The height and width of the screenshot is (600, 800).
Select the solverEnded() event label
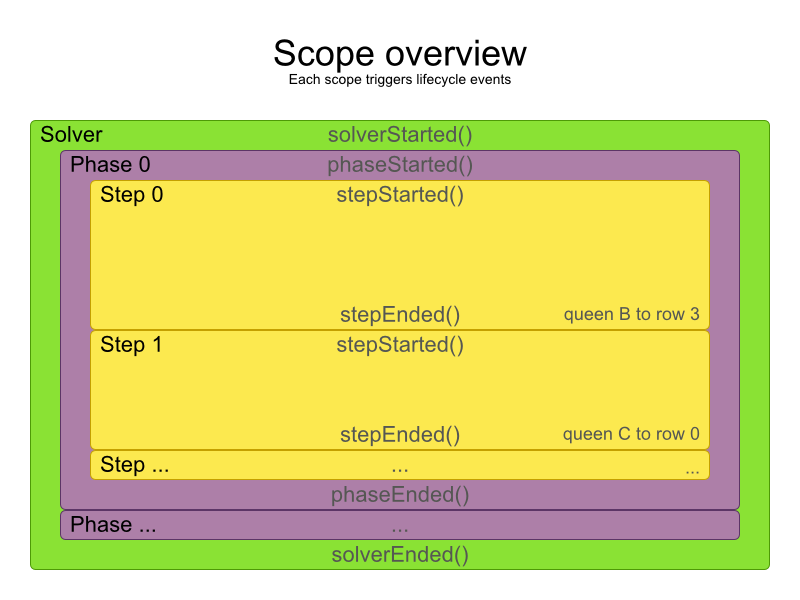coord(400,555)
